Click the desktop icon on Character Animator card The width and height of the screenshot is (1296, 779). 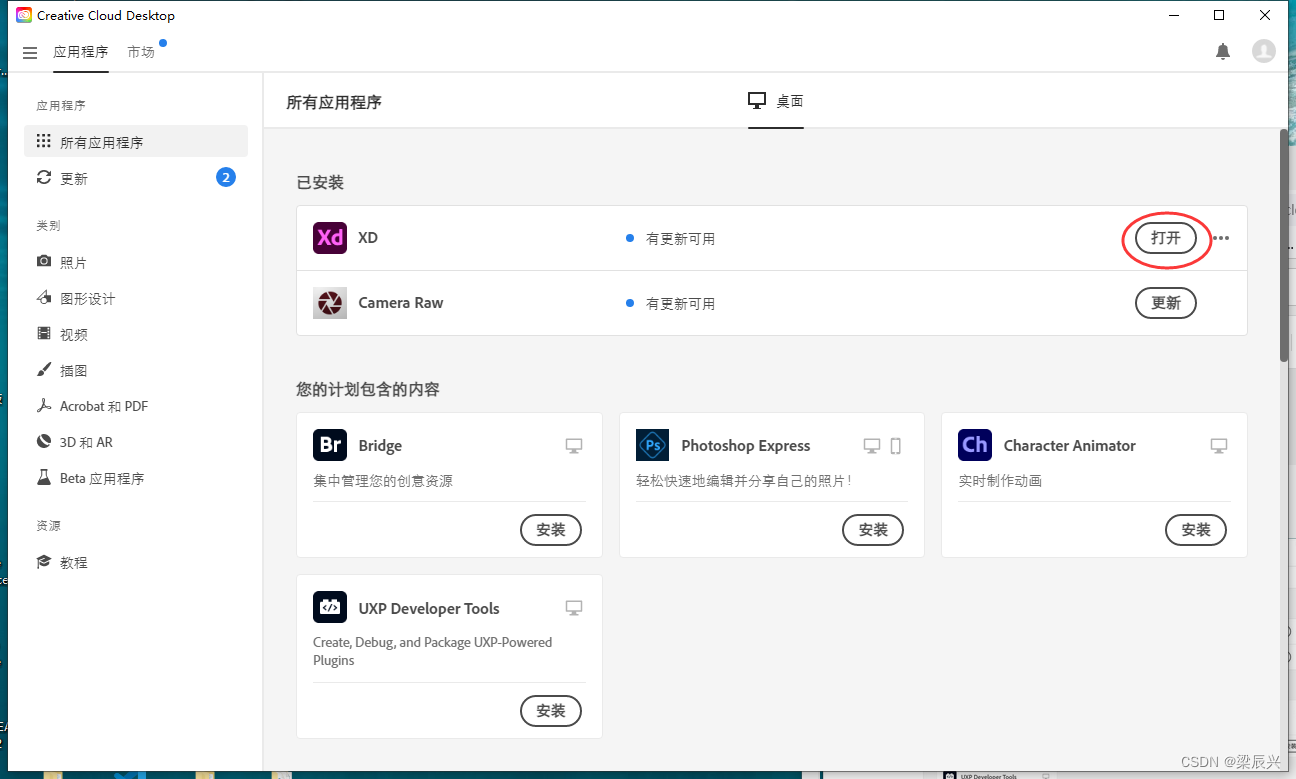[1219, 446]
